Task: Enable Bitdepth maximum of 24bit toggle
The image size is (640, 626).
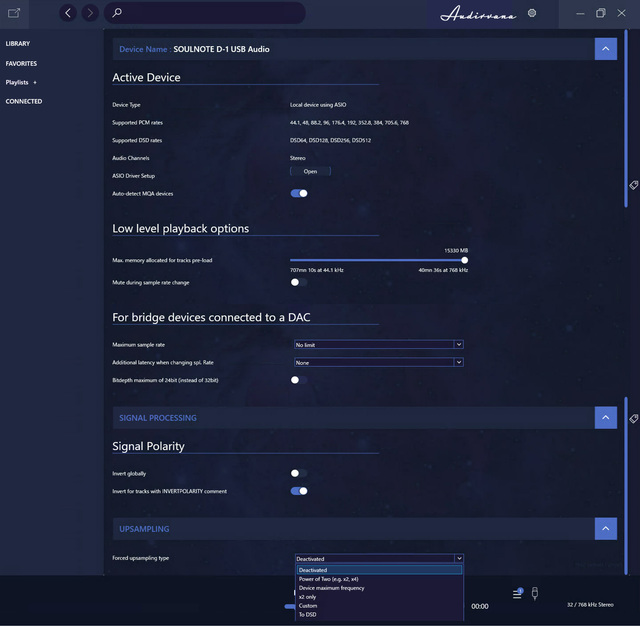Action: pyautogui.click(x=299, y=380)
